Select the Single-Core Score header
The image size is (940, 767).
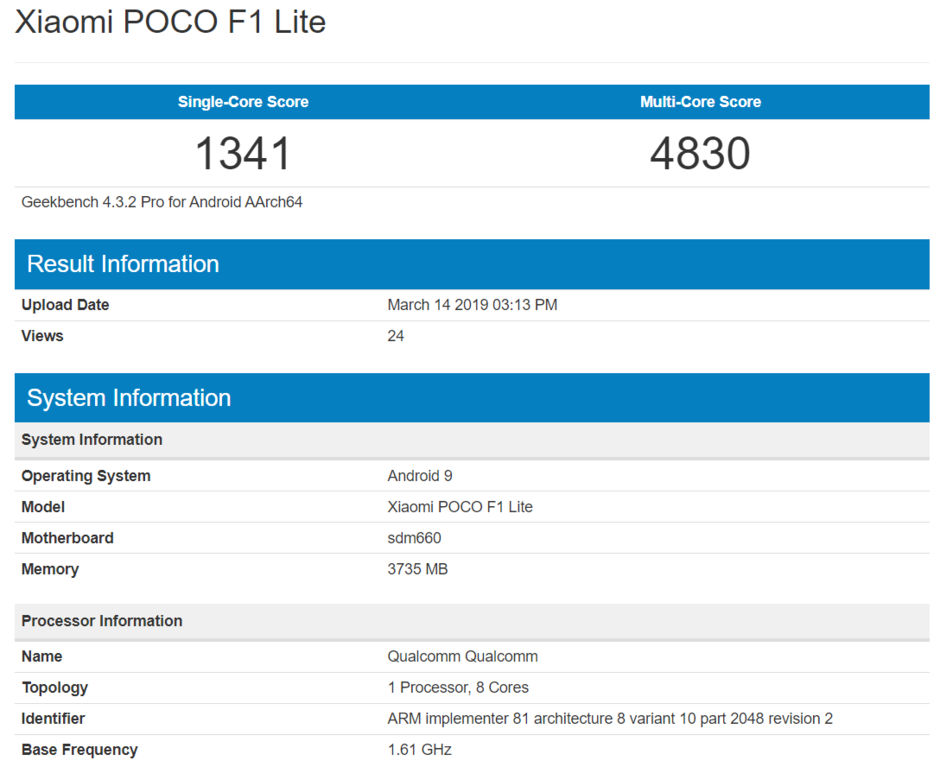[243, 101]
